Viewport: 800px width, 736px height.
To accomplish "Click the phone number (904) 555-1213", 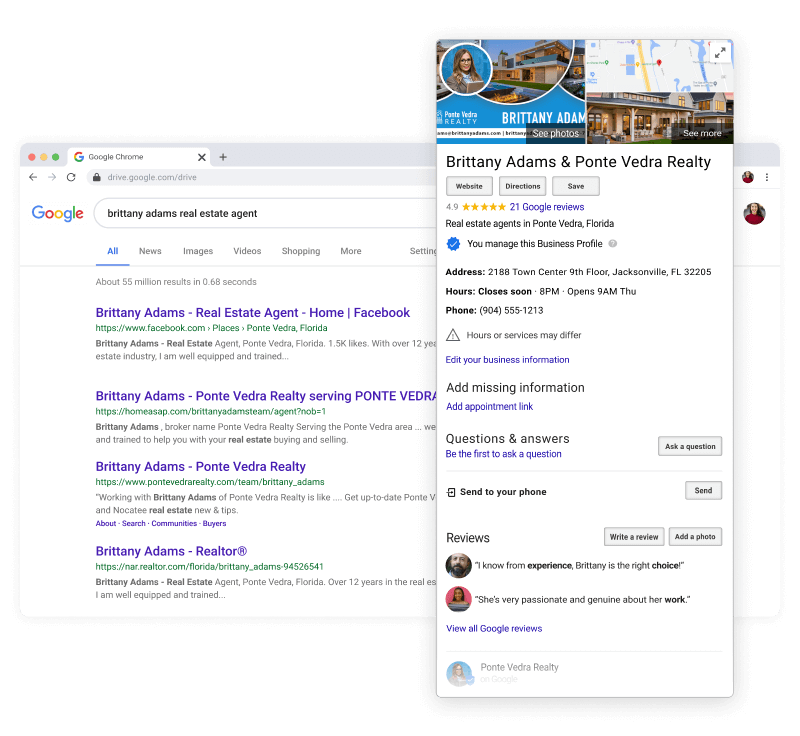I will click(511, 310).
